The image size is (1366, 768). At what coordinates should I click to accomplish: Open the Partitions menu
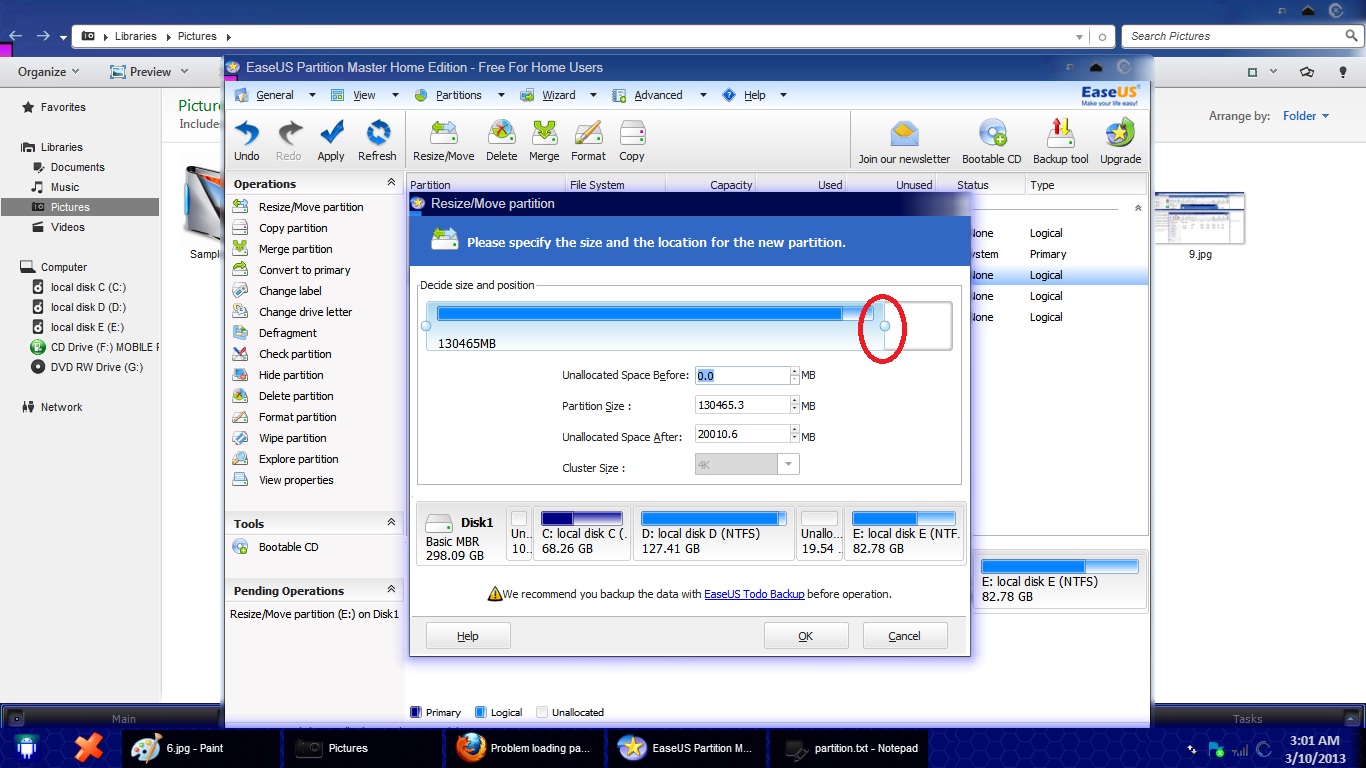(458, 95)
